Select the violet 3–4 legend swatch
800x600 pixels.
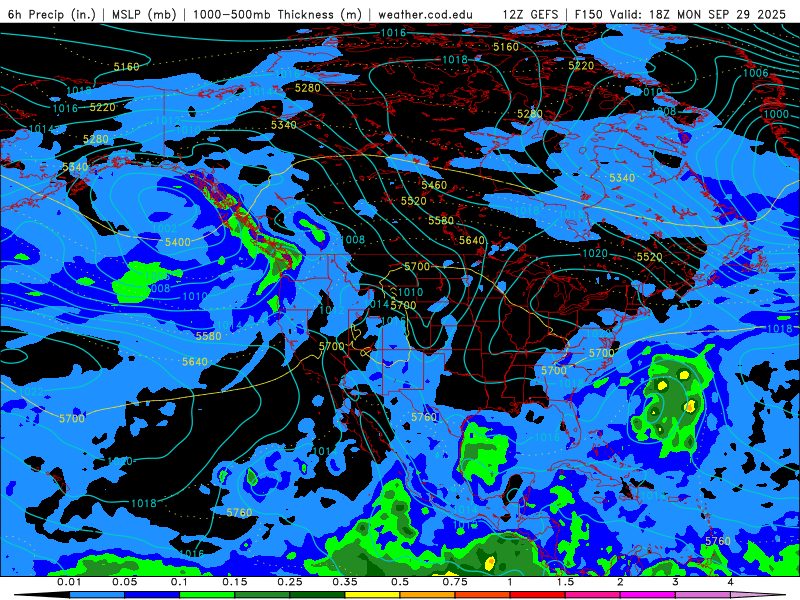point(703,595)
